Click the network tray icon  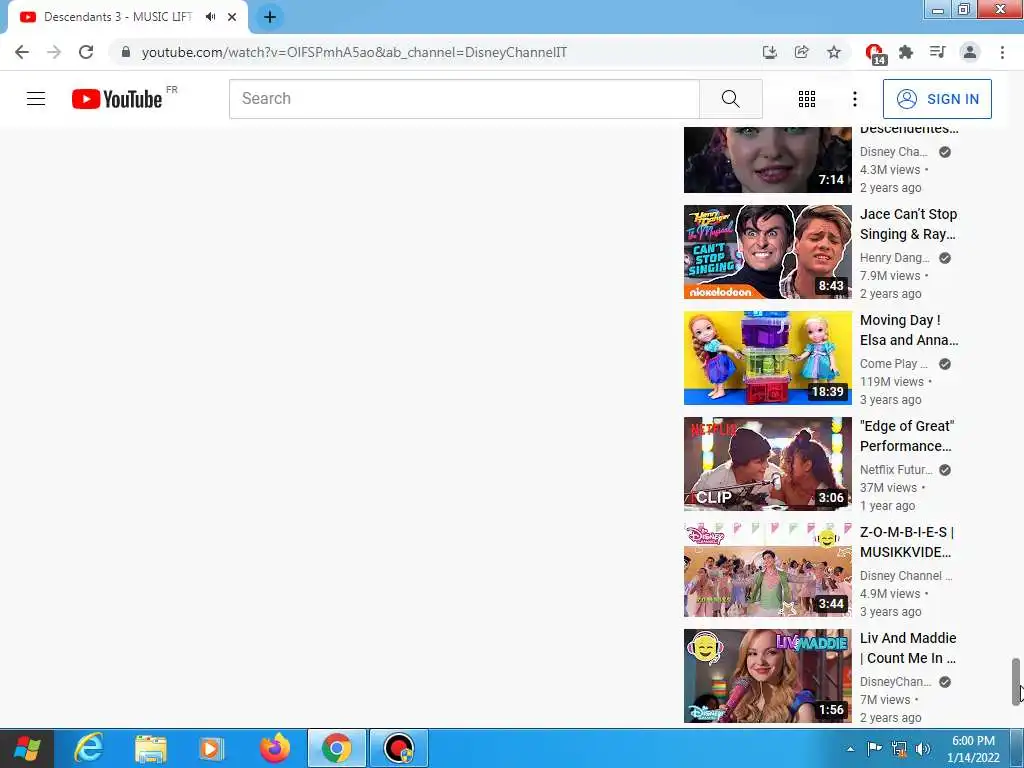click(899, 749)
